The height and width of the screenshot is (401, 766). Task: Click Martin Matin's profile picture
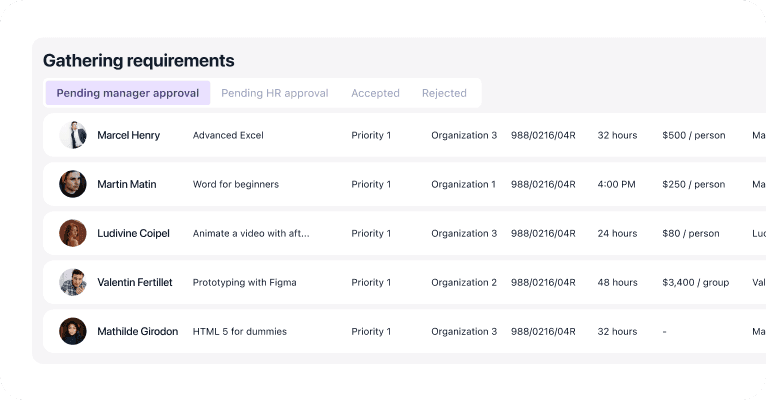(x=73, y=184)
